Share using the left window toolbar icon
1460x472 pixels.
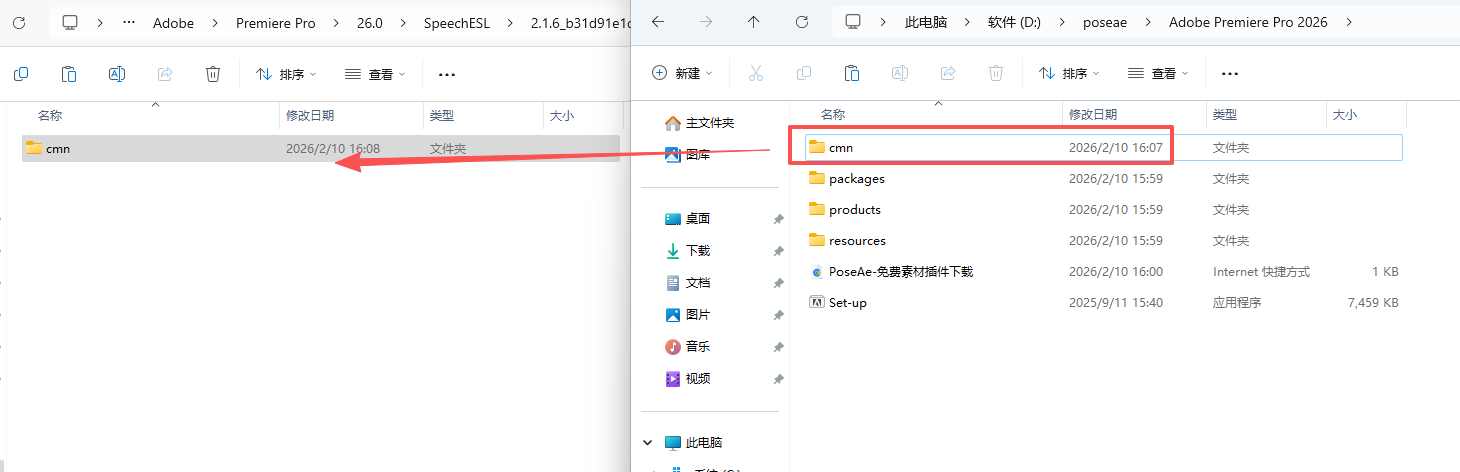coord(165,74)
